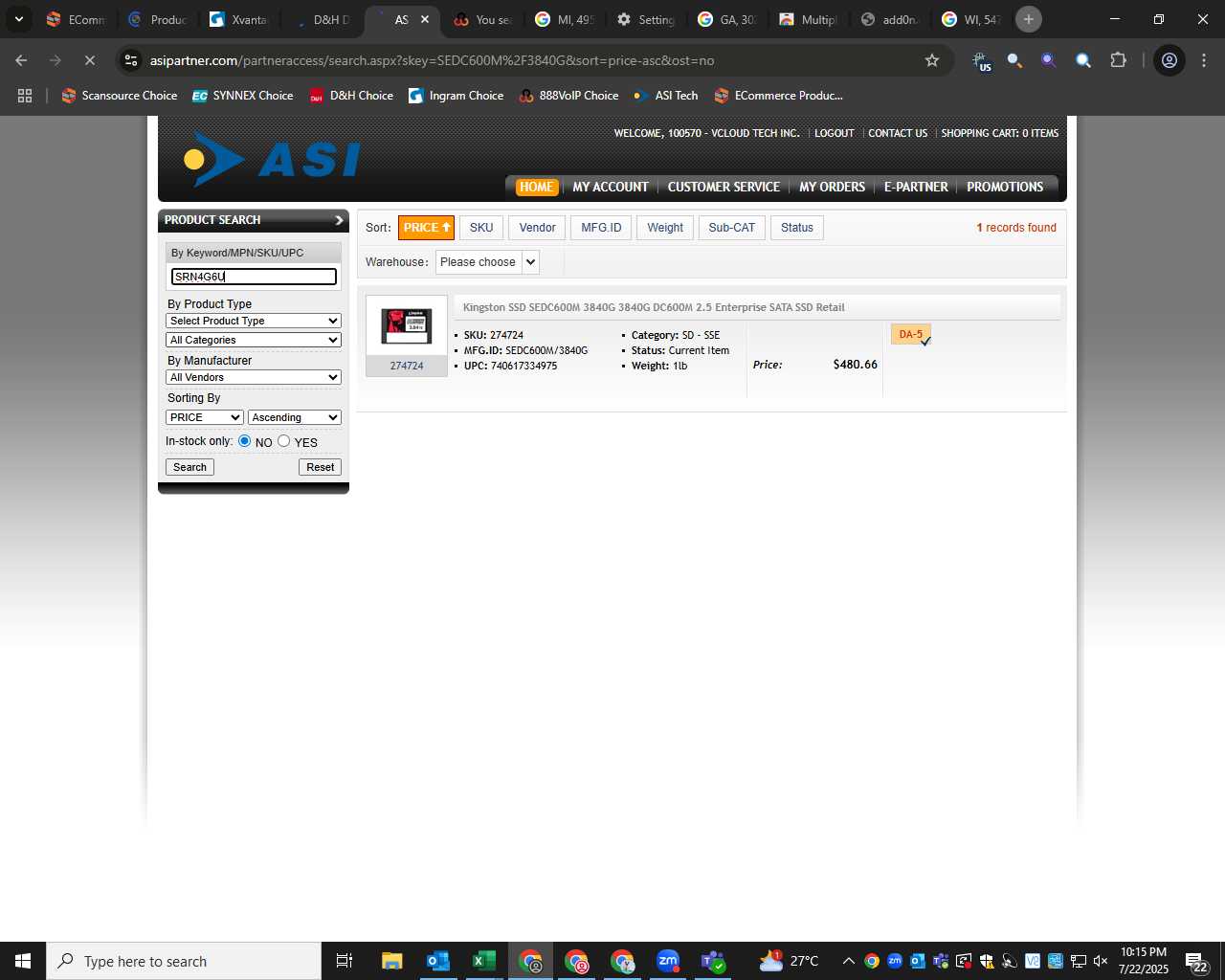
Task: Open the PRICE sorting dropdown
Action: point(205,417)
